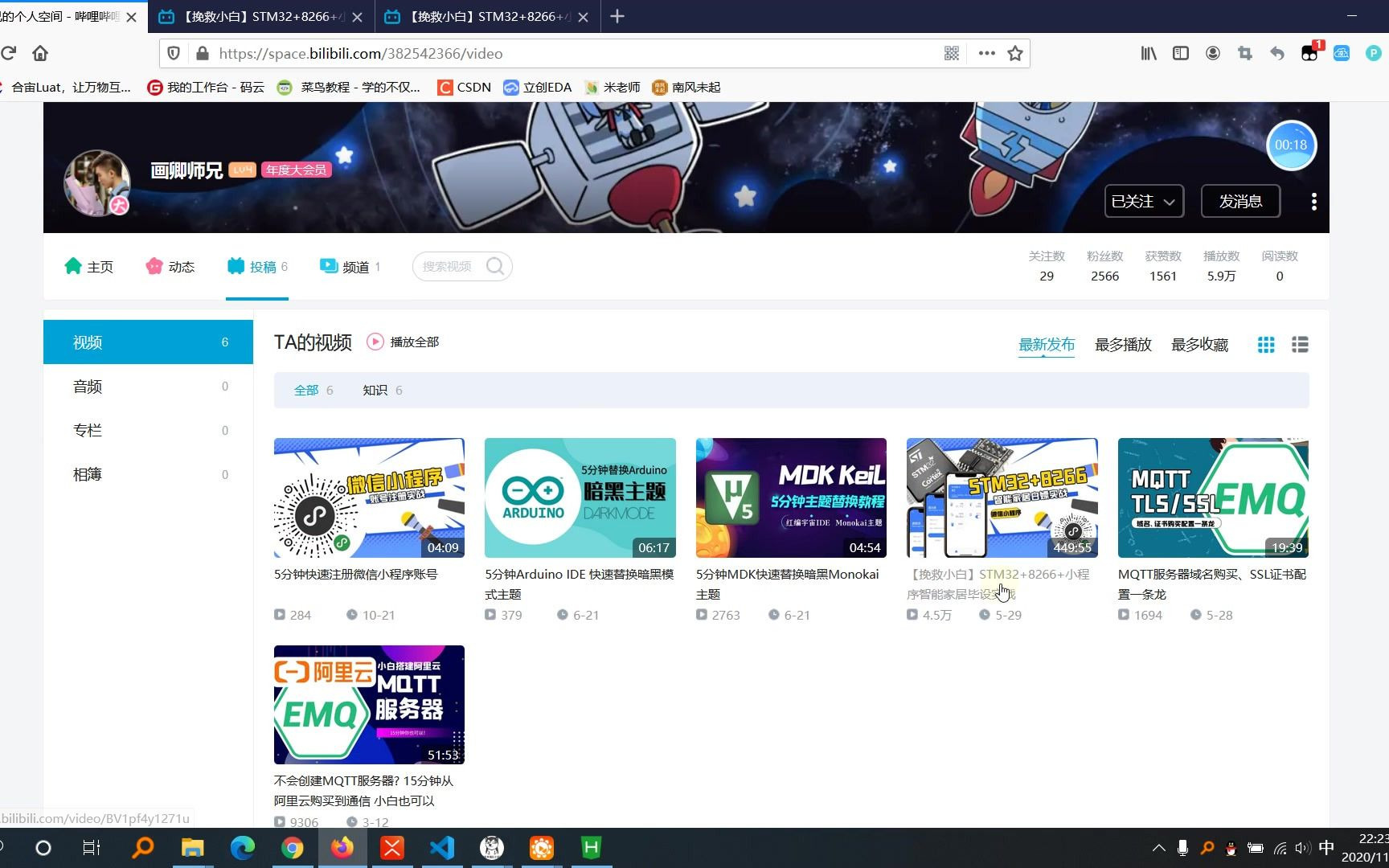Sort videos by 最新发布
The width and height of the screenshot is (1389, 868).
[x=1047, y=345]
